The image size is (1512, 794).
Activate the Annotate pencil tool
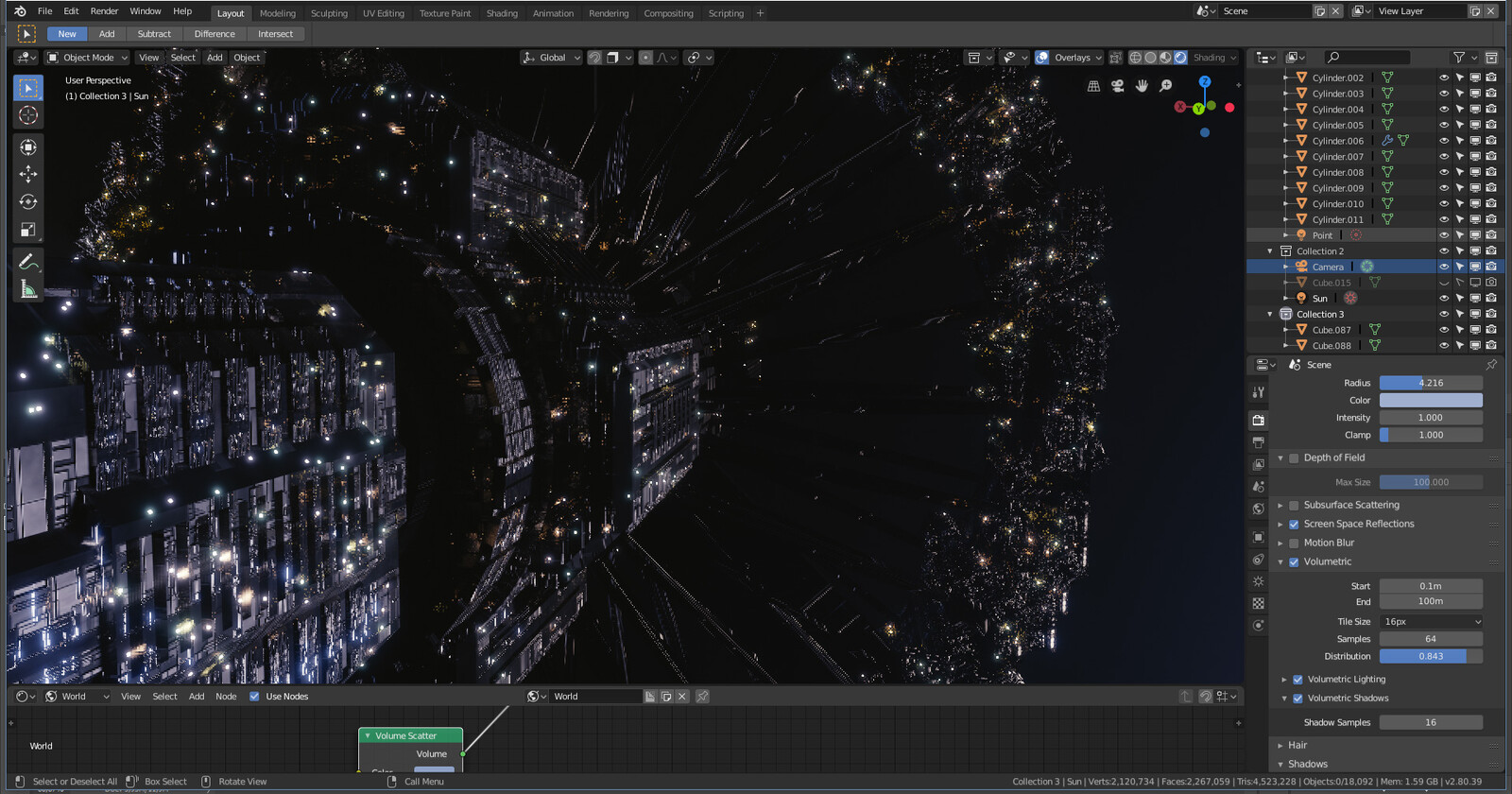click(28, 262)
